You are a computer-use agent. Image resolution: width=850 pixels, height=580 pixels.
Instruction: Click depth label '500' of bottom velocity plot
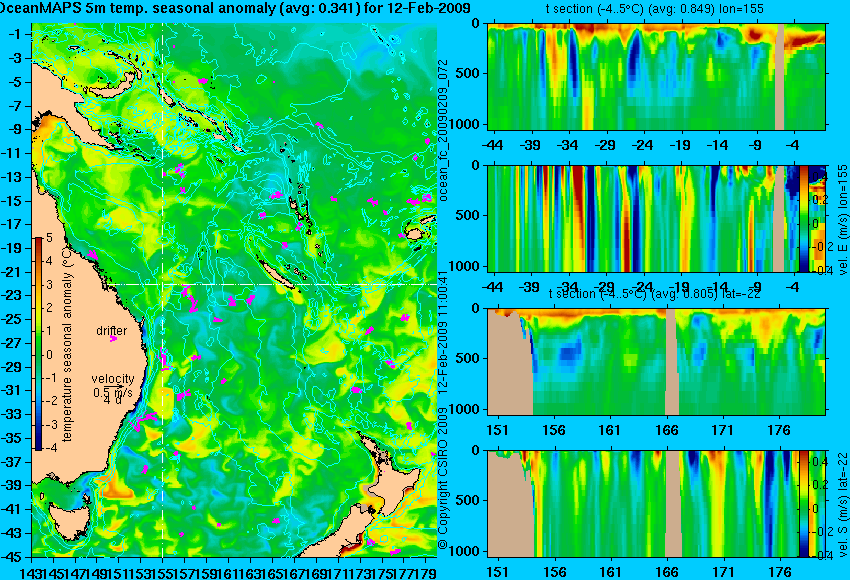pyautogui.click(x=468, y=500)
